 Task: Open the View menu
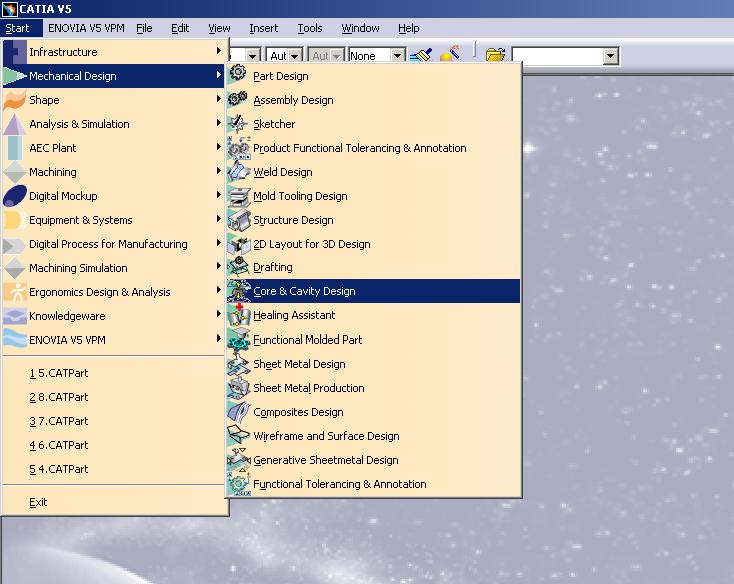[x=219, y=28]
